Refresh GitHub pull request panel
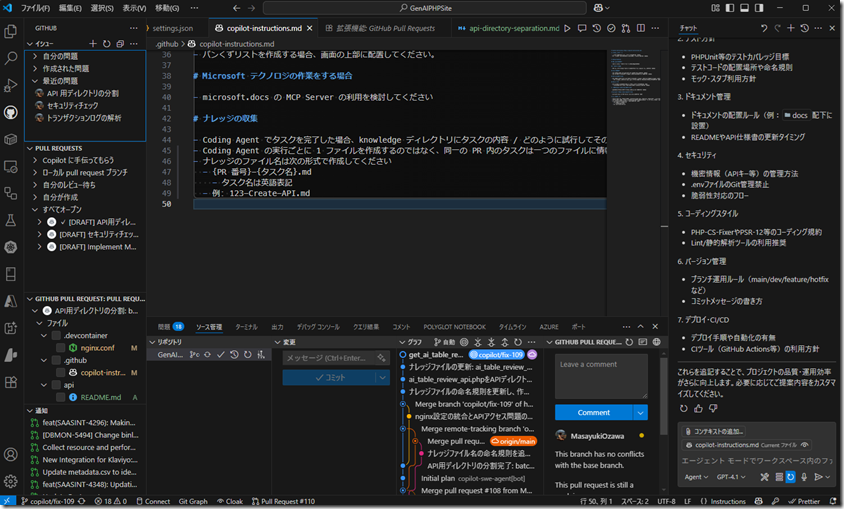844x509 pixels. click(x=629, y=342)
